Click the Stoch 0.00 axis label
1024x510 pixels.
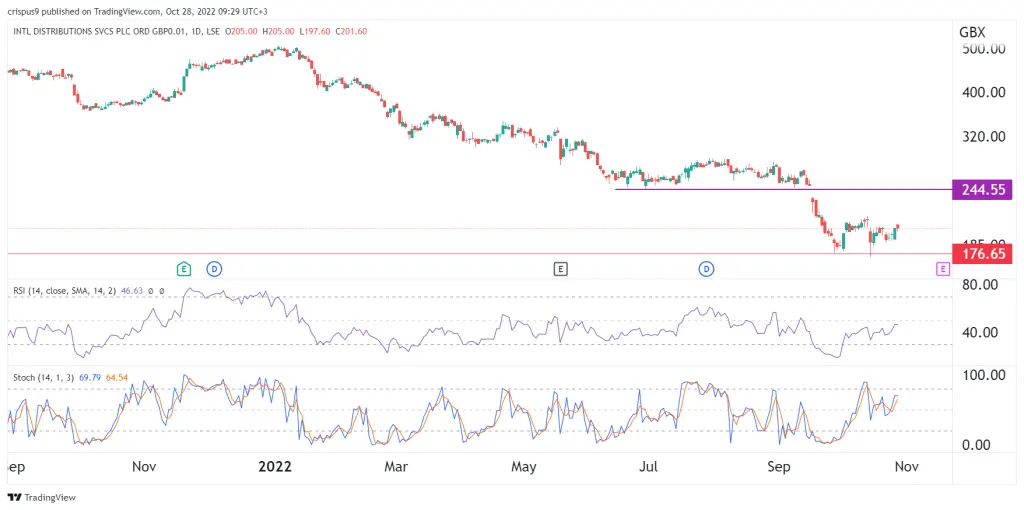[976, 445]
